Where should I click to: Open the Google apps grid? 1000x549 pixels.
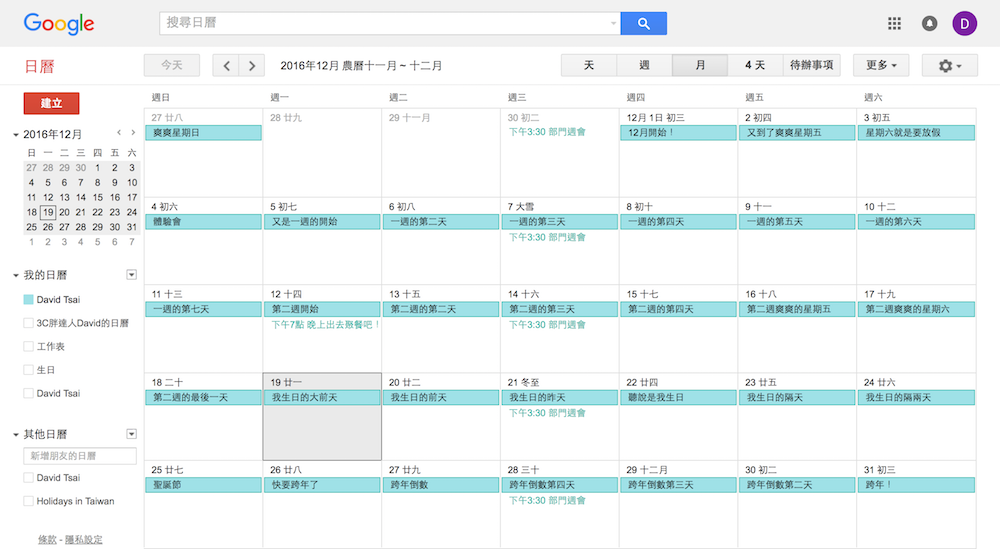894,23
